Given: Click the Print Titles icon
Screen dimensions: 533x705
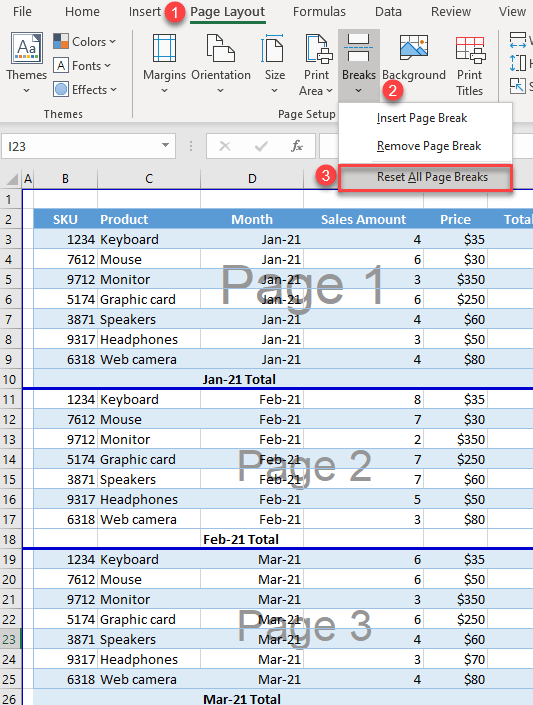Looking at the screenshot, I should [470, 49].
